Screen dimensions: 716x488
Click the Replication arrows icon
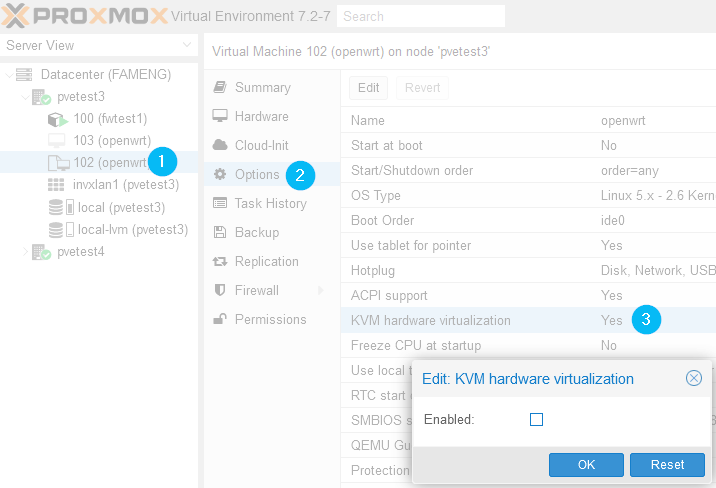(220, 262)
